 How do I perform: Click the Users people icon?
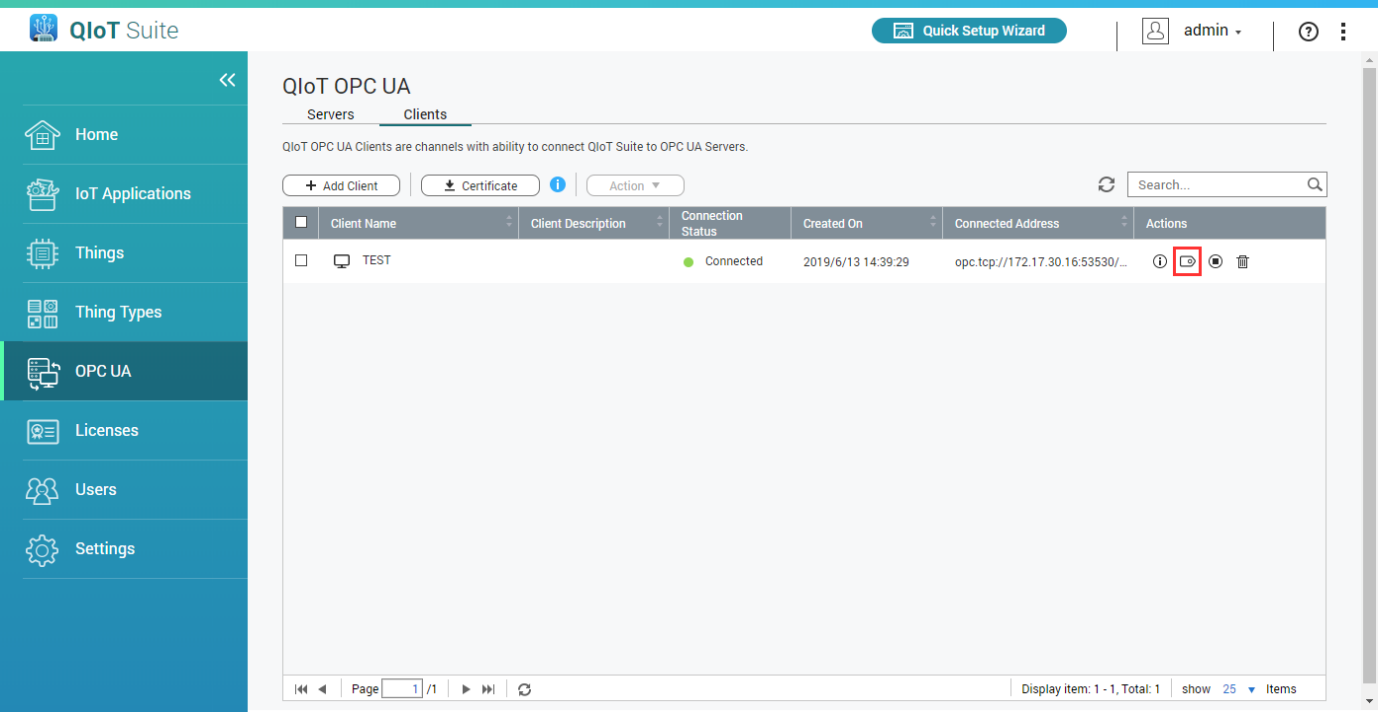coord(42,490)
